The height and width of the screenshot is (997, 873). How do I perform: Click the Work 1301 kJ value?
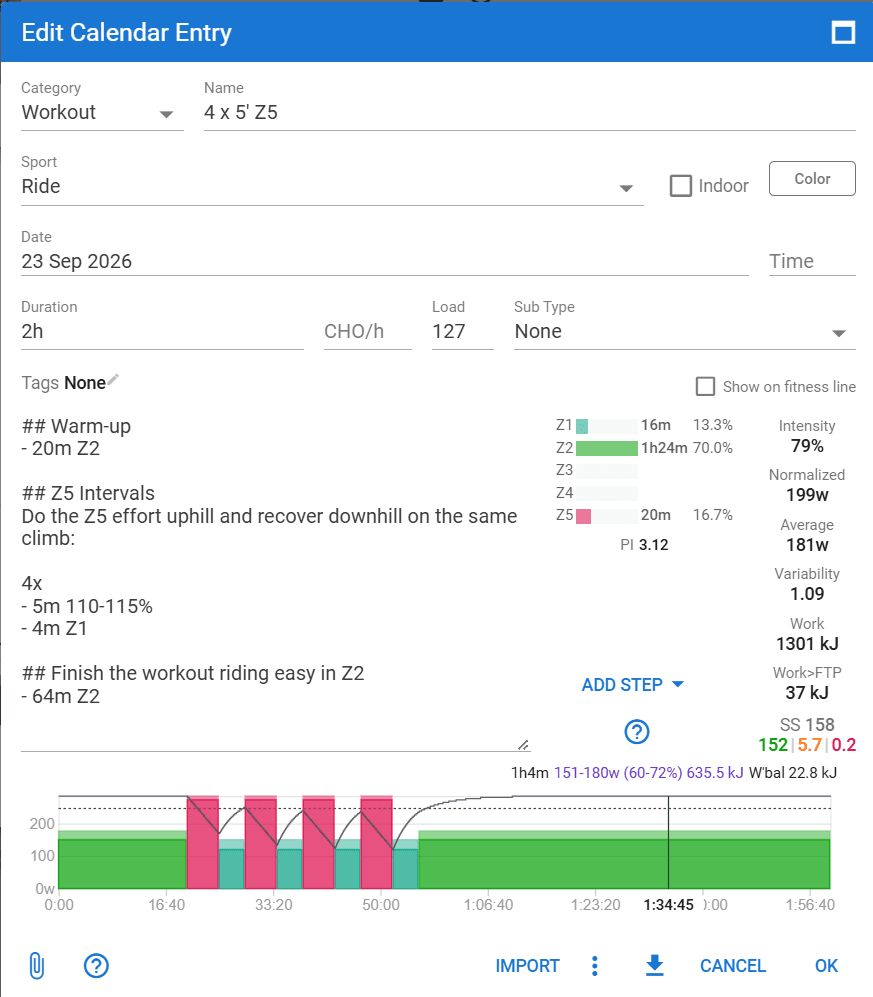tap(807, 643)
